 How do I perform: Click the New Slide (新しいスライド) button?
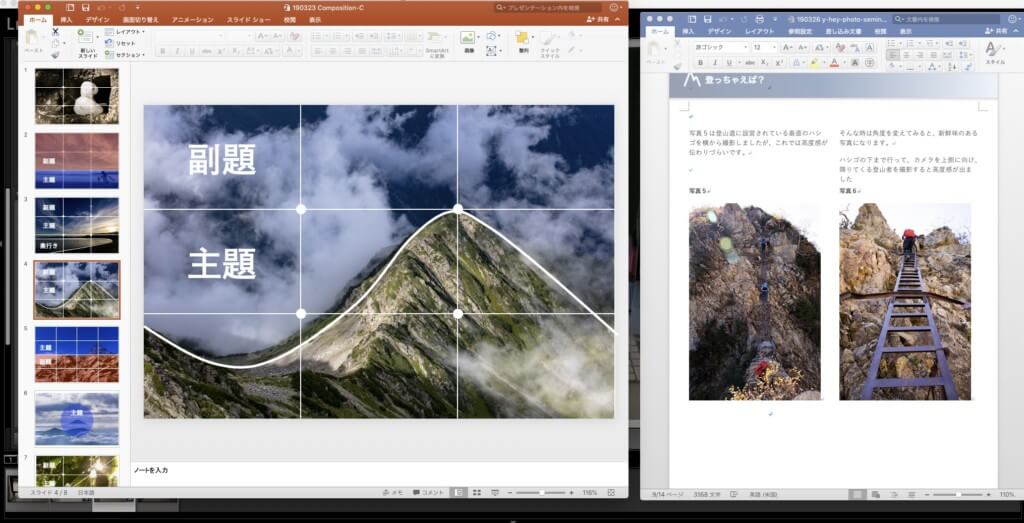click(88, 43)
